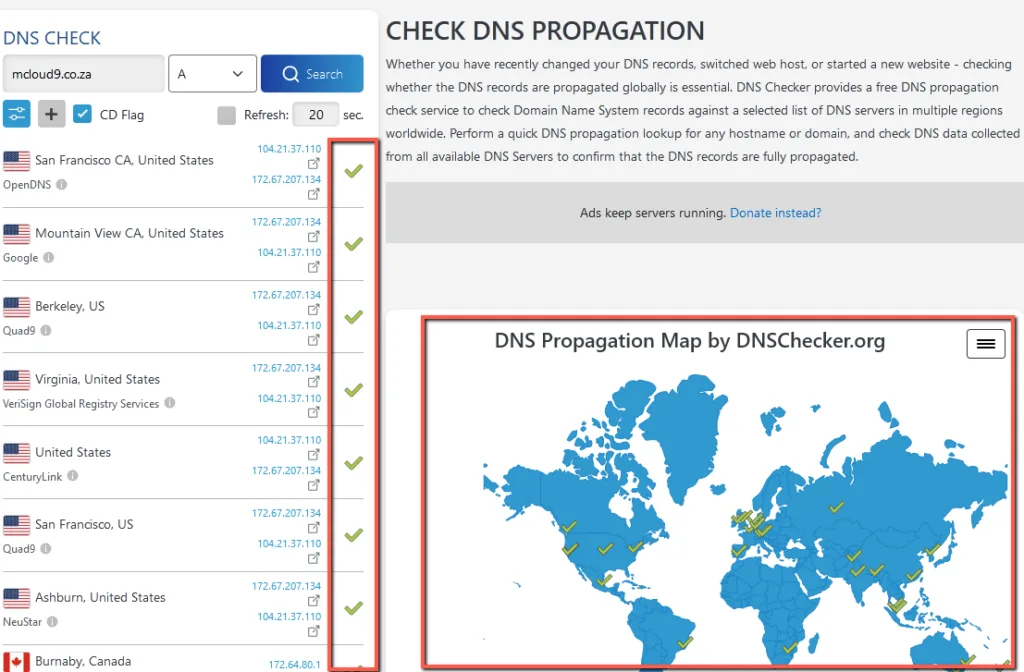Click the plus icon to add DNS server
1024x672 pixels.
pyautogui.click(x=51, y=114)
